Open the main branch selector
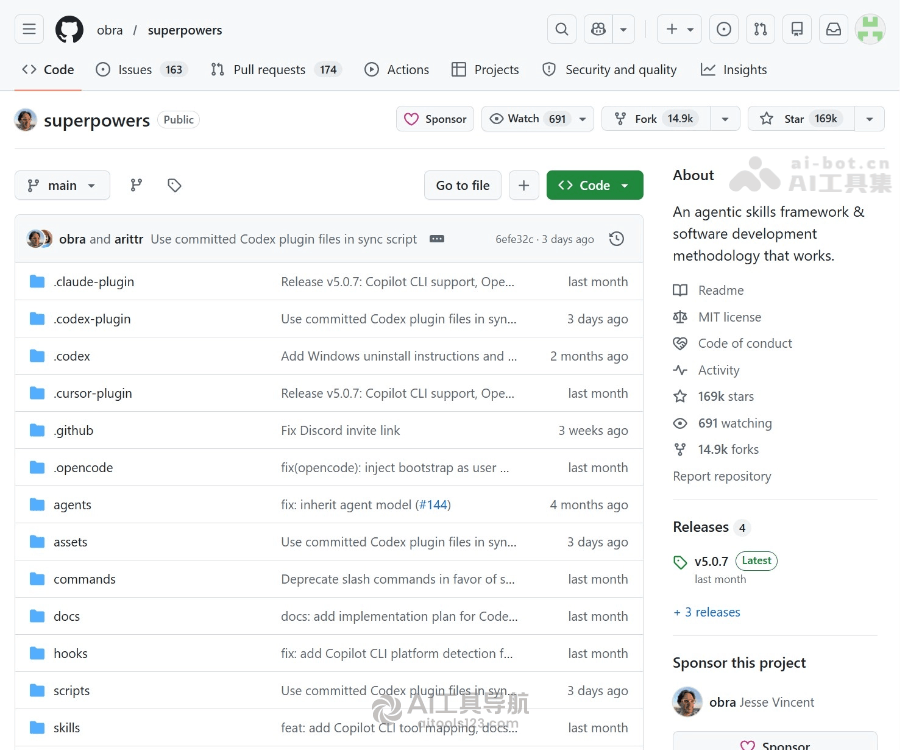The height and width of the screenshot is (750, 900). 62,185
